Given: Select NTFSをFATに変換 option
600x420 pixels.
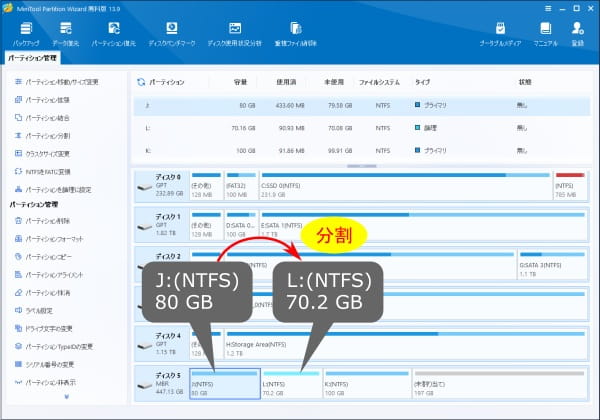Looking at the screenshot, I should pos(42,172).
